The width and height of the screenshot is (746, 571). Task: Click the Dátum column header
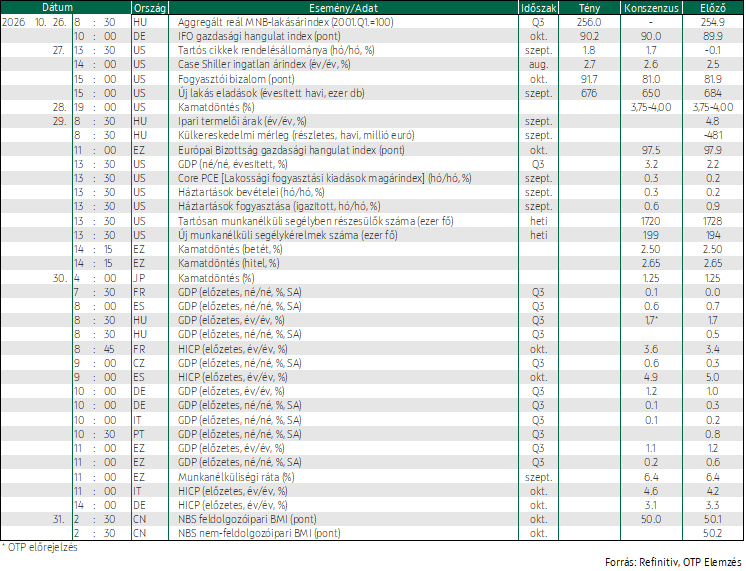(57, 8)
